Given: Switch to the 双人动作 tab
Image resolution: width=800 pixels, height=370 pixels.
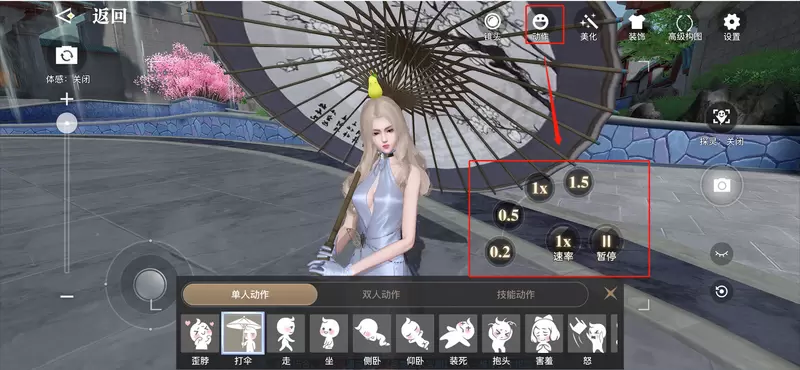Looking at the screenshot, I should (381, 294).
